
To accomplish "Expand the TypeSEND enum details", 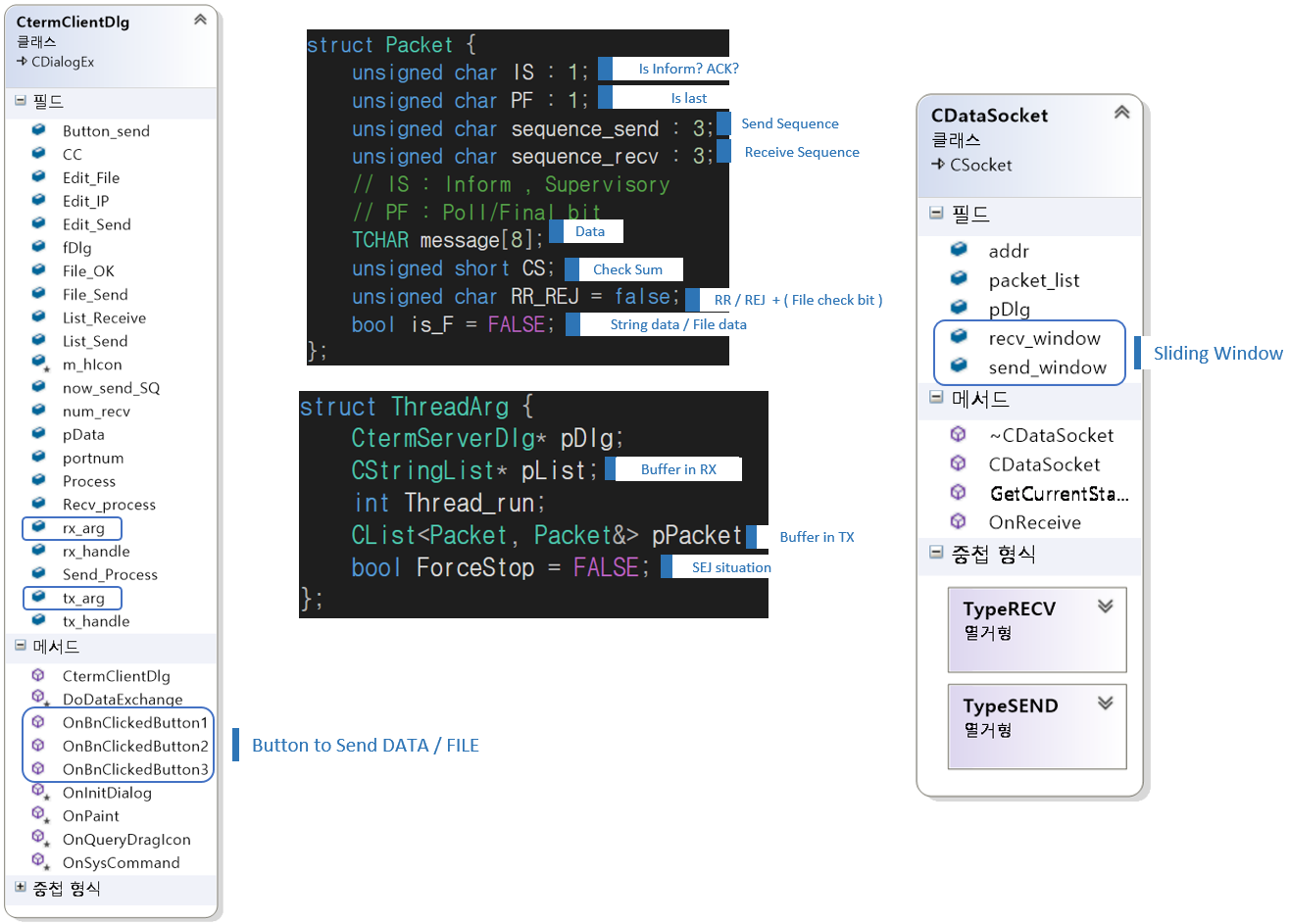I will tap(1106, 703).
